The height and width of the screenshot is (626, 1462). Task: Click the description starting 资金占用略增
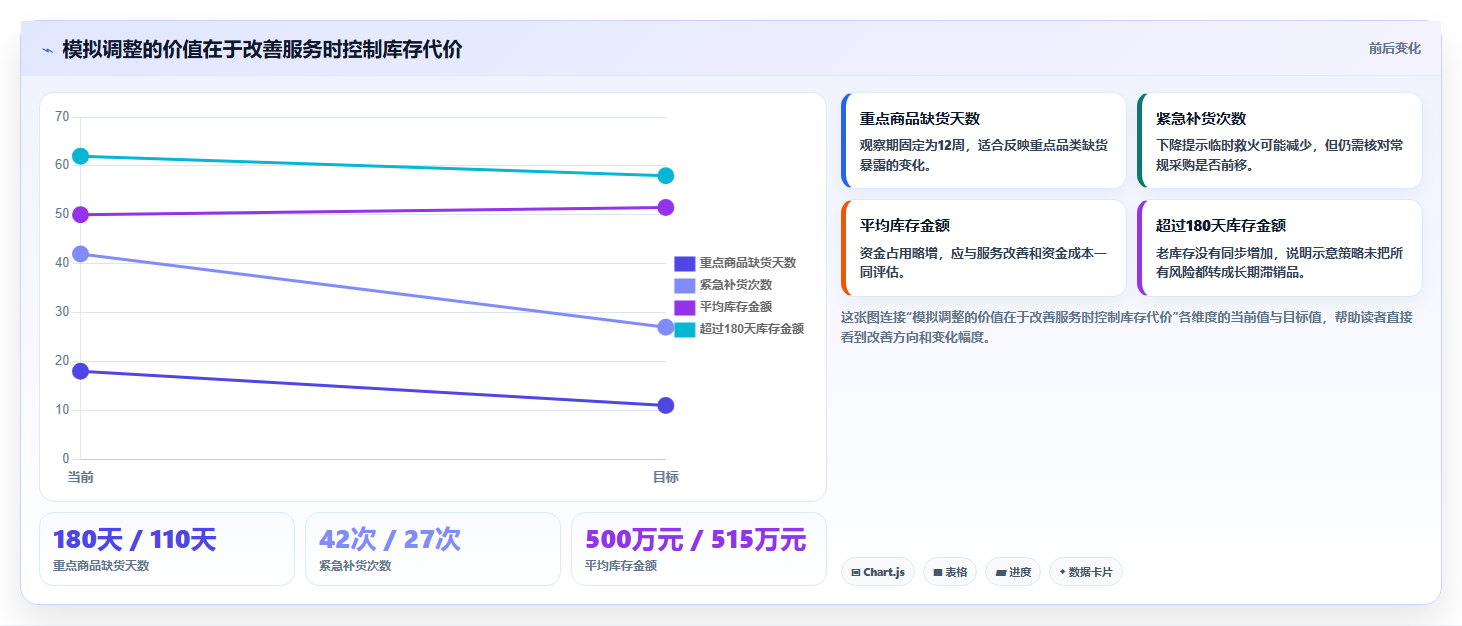pos(984,263)
